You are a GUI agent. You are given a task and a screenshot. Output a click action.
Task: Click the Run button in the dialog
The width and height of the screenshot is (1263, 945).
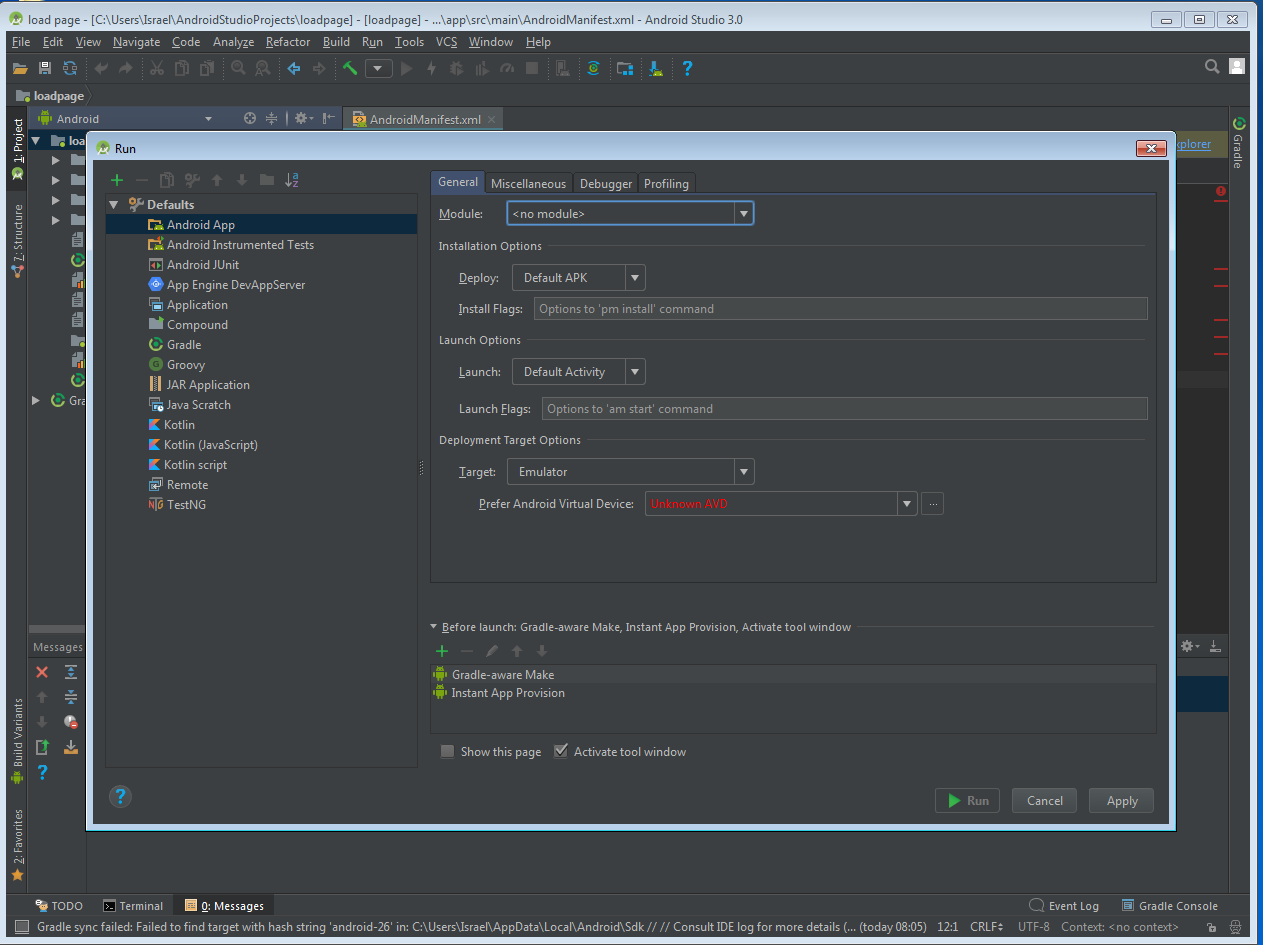pos(967,800)
